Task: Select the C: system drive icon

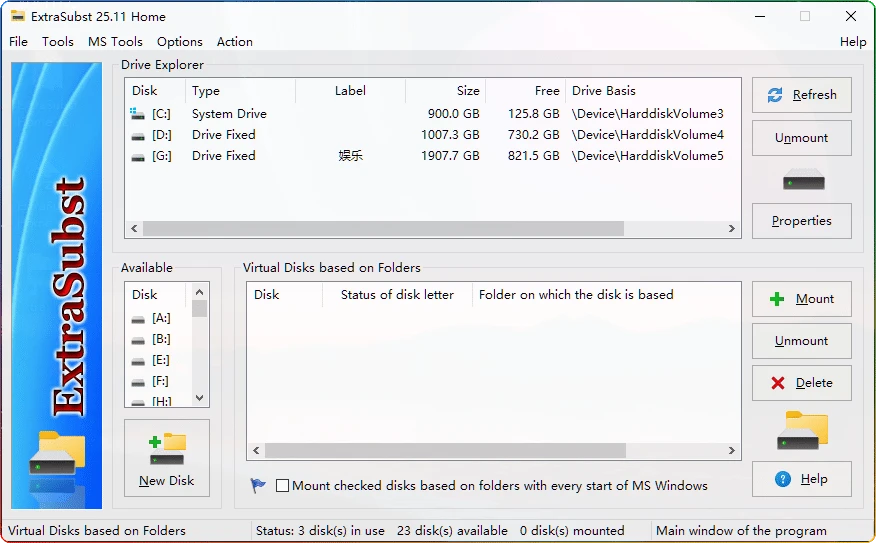Action: (138, 114)
